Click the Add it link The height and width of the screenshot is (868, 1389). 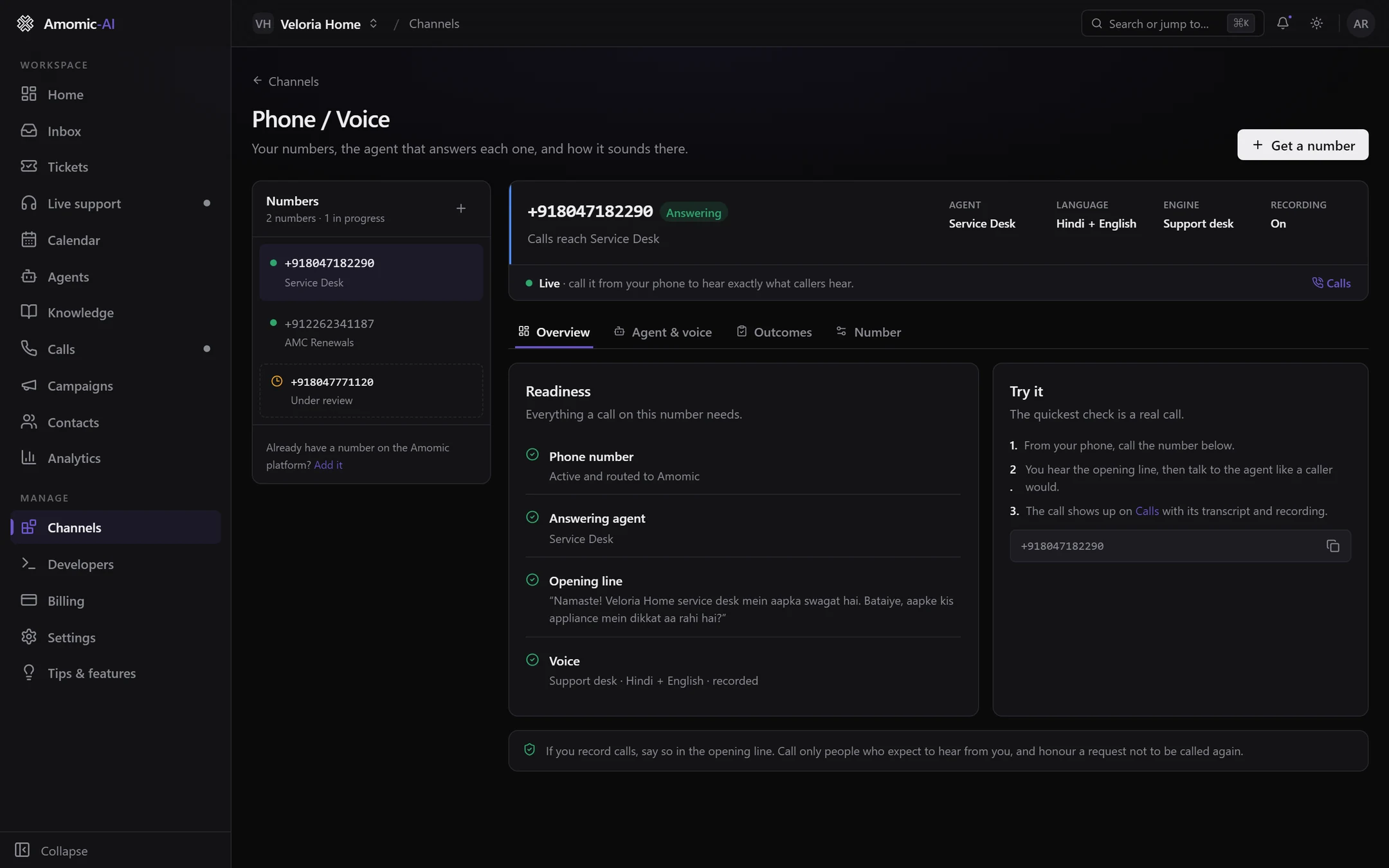pos(328,465)
